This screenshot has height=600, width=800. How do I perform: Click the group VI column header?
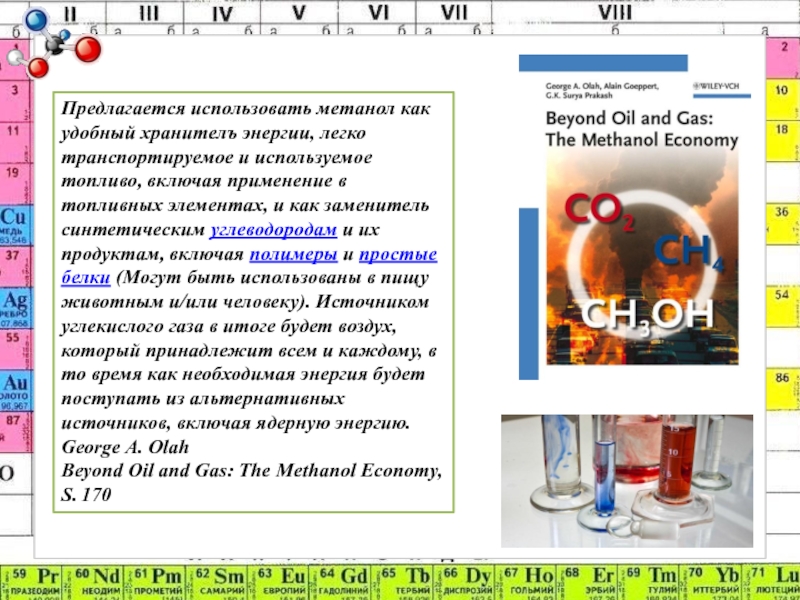pos(378,12)
